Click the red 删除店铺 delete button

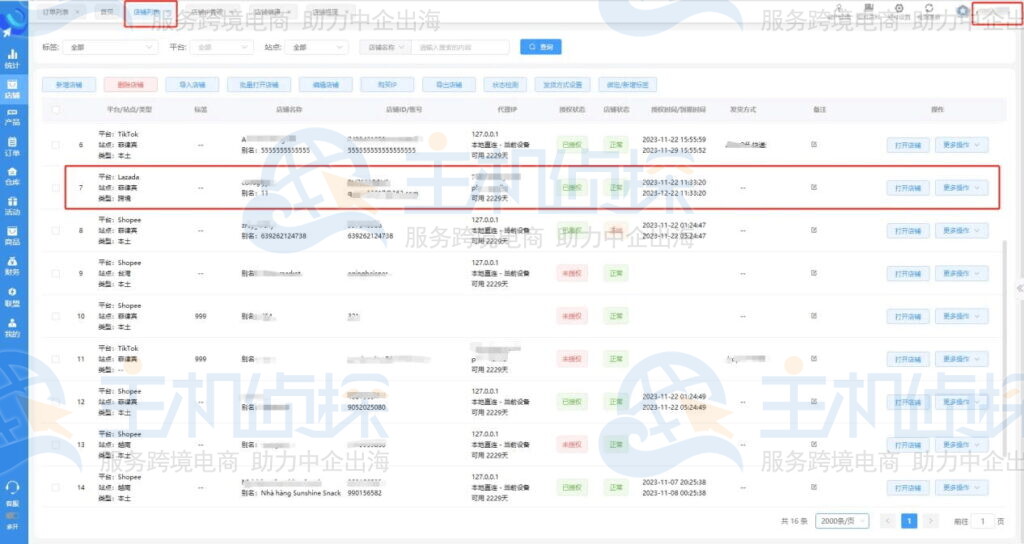coord(130,85)
